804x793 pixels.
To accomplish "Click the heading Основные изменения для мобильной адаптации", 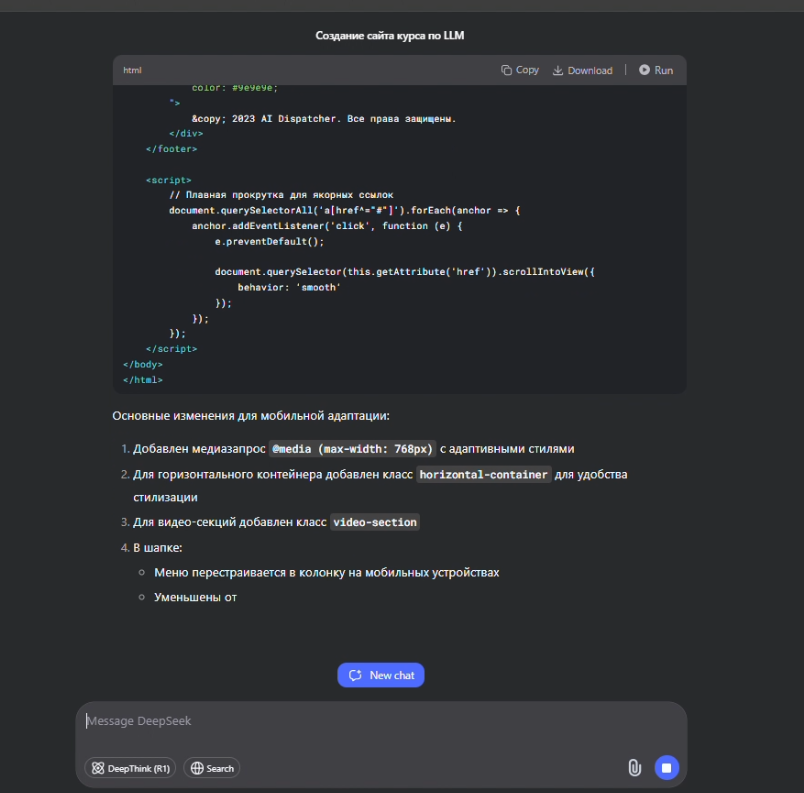I will [251, 416].
